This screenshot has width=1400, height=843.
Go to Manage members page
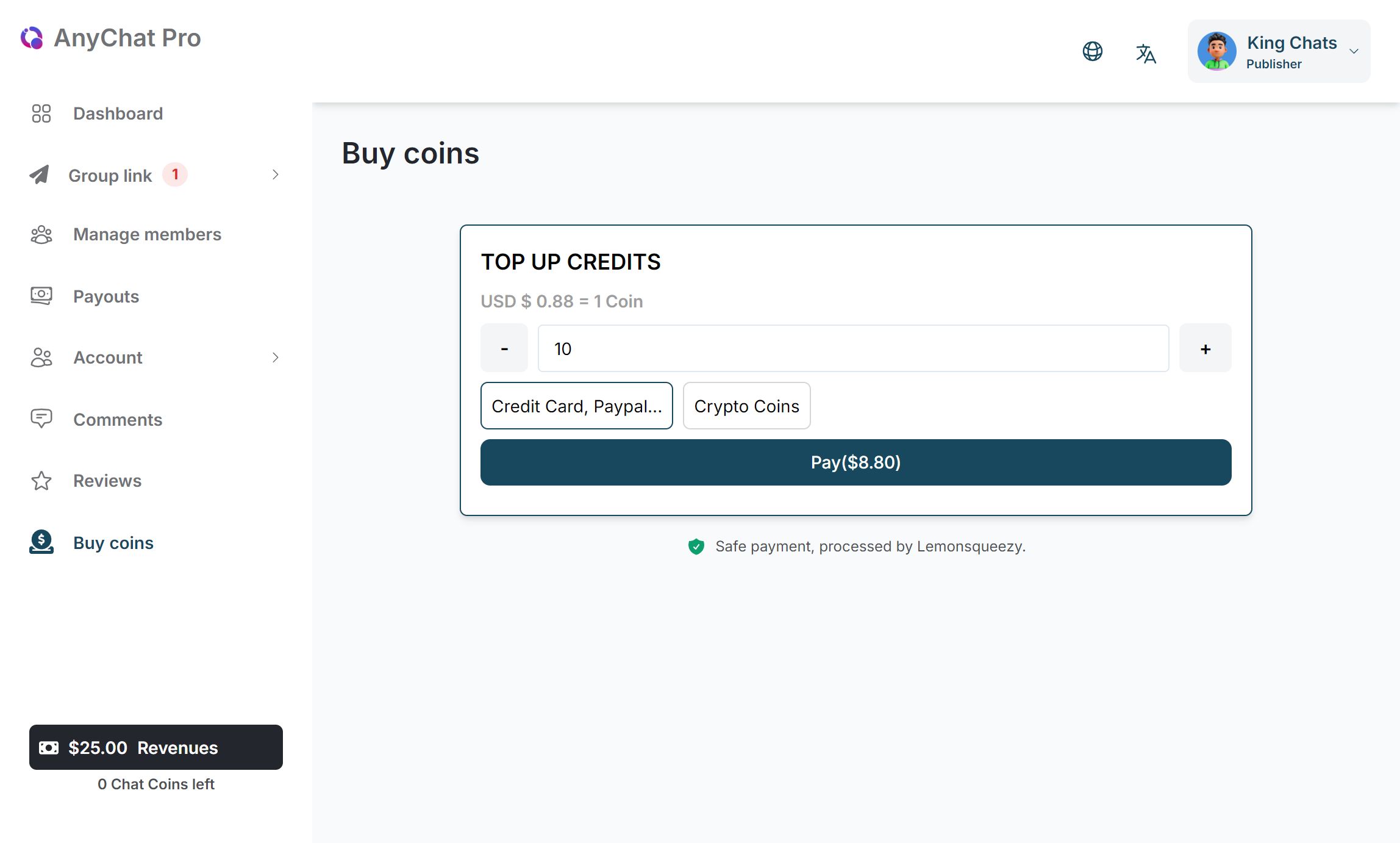[x=147, y=234]
